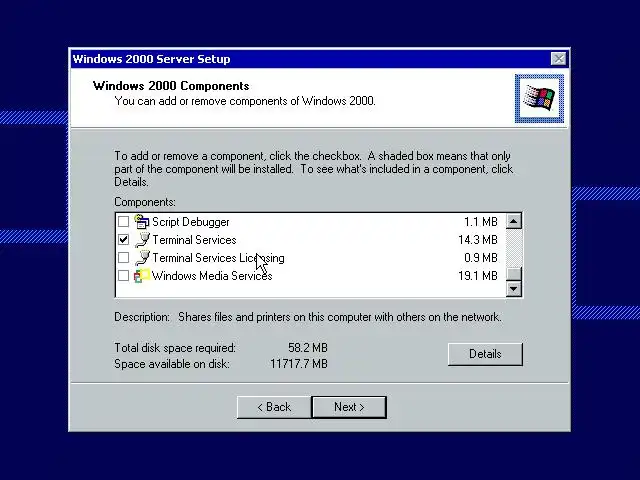
Task: Select the Terminal Services row label
Action: pyautogui.click(x=194, y=240)
